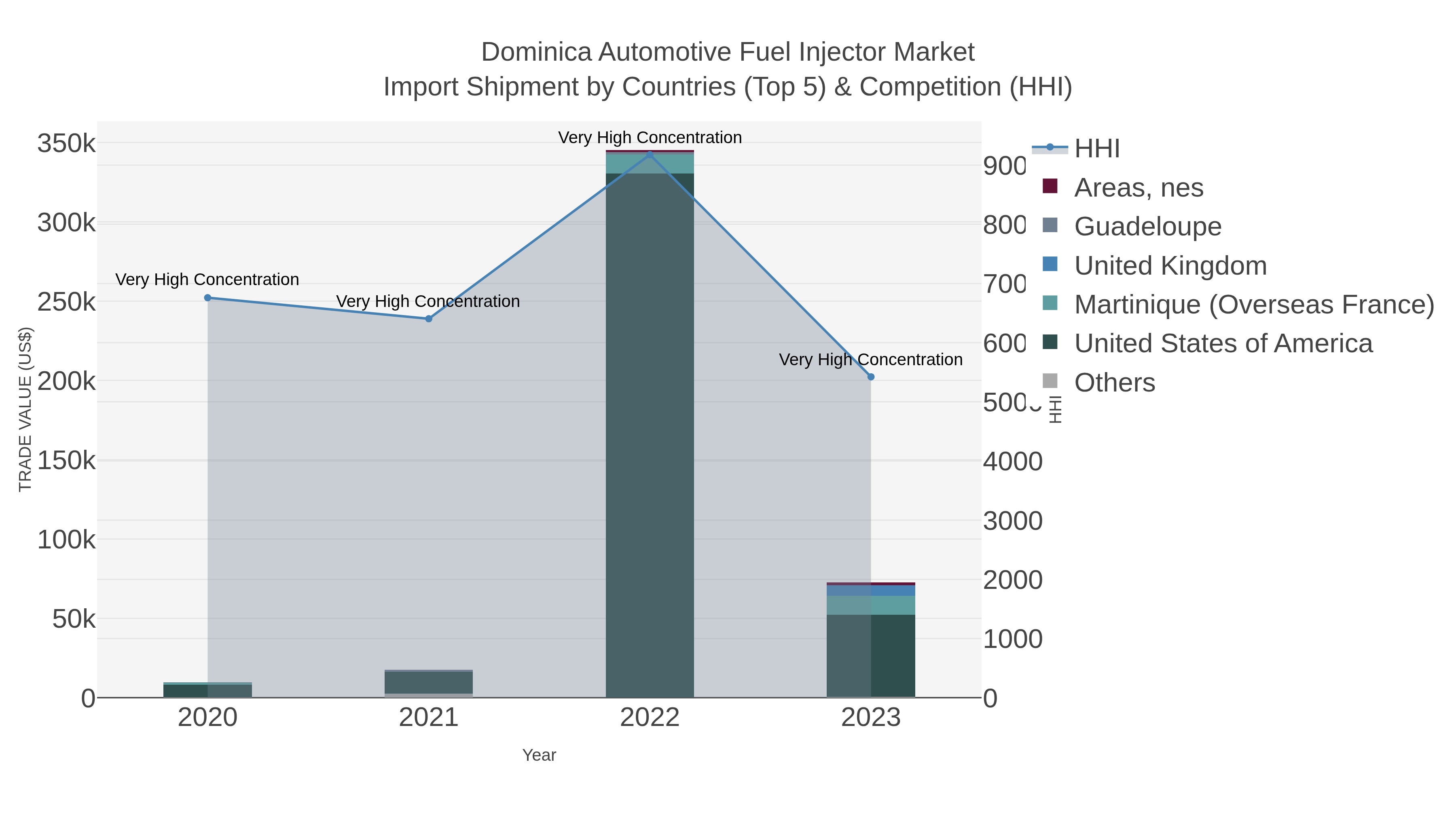Screen dimensions: 1456x819
Task: Click the United Kingdom bar segment for 2023
Action: point(870,590)
